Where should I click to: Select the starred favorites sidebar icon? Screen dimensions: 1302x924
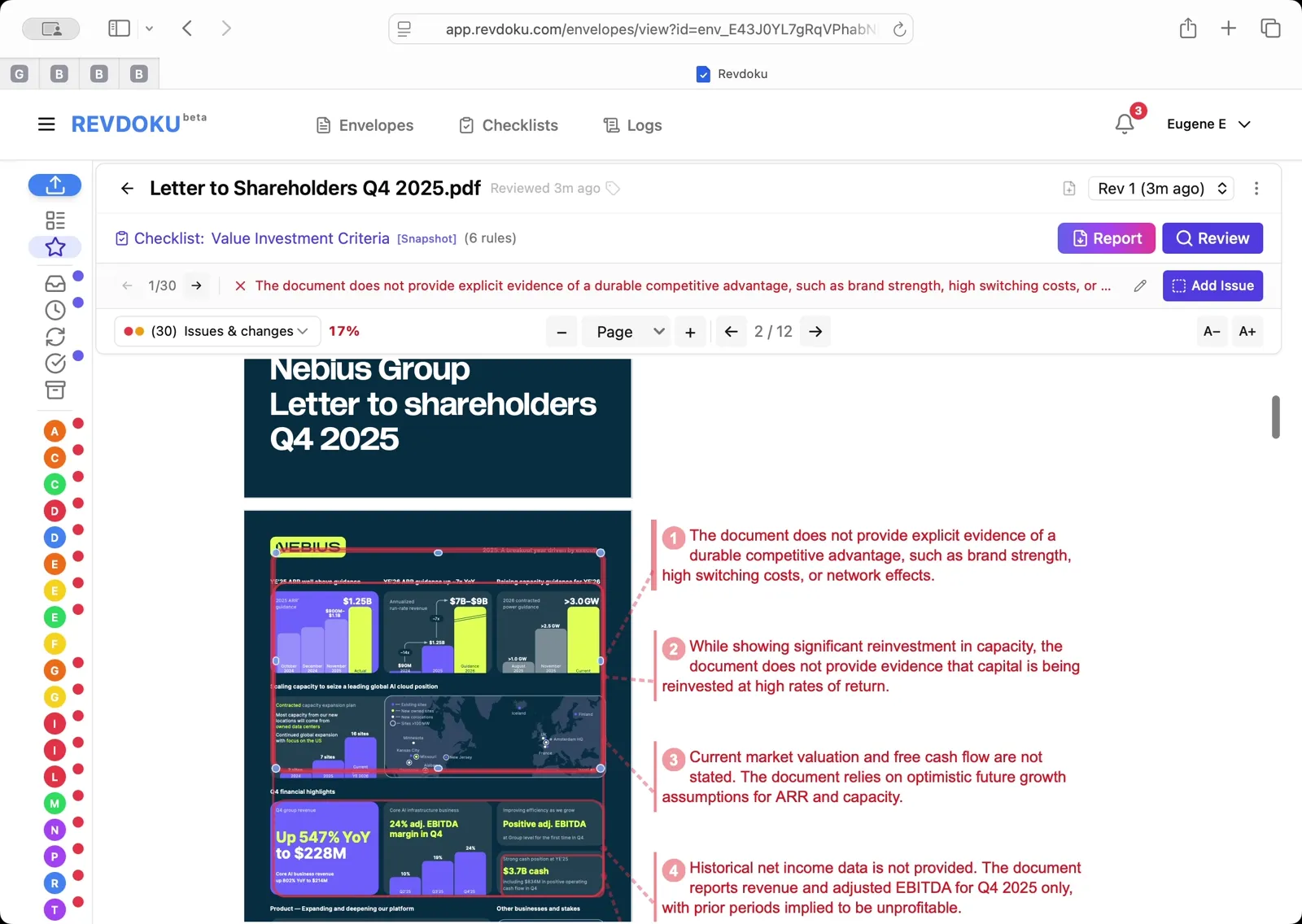tap(55, 247)
